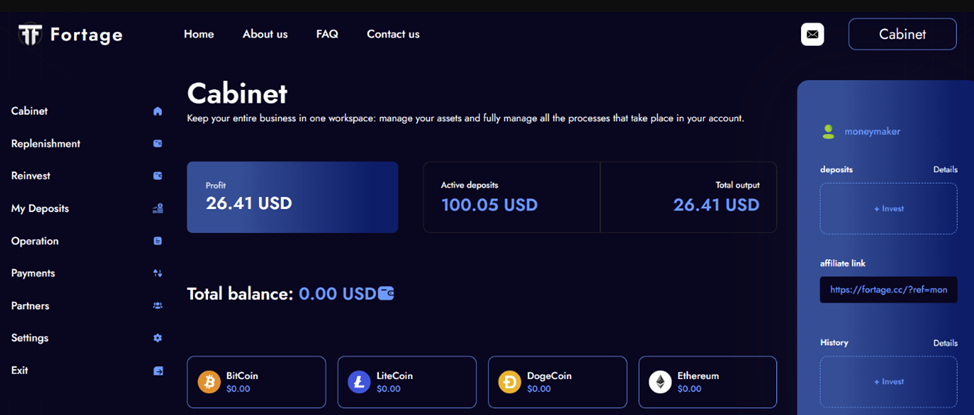Click Invest under deposits panel
Viewport: 974px width, 415px height.
point(888,209)
